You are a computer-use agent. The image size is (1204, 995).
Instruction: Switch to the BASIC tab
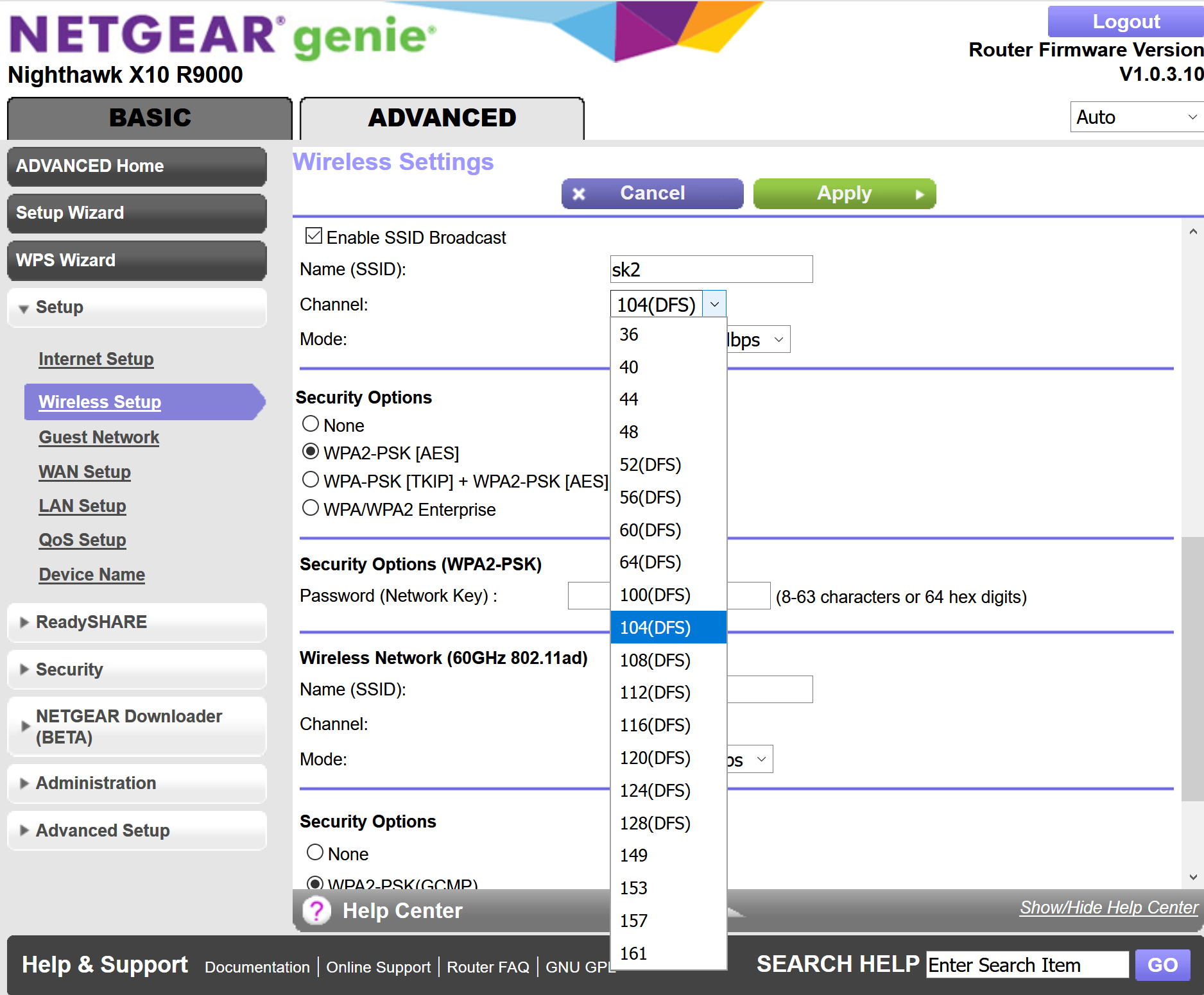tap(150, 118)
